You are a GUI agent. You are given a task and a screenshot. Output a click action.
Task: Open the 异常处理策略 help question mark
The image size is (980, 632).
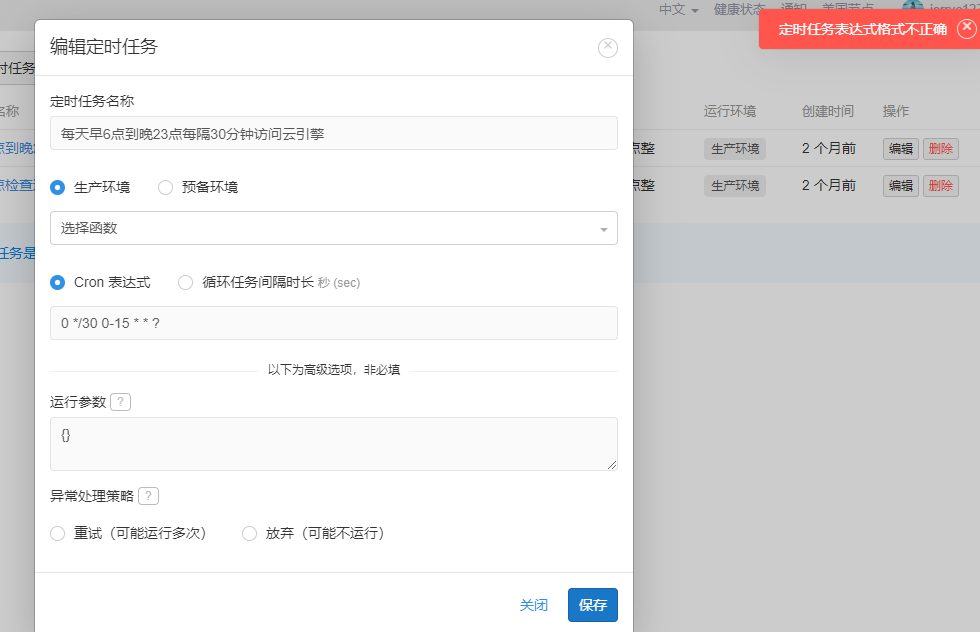[148, 495]
